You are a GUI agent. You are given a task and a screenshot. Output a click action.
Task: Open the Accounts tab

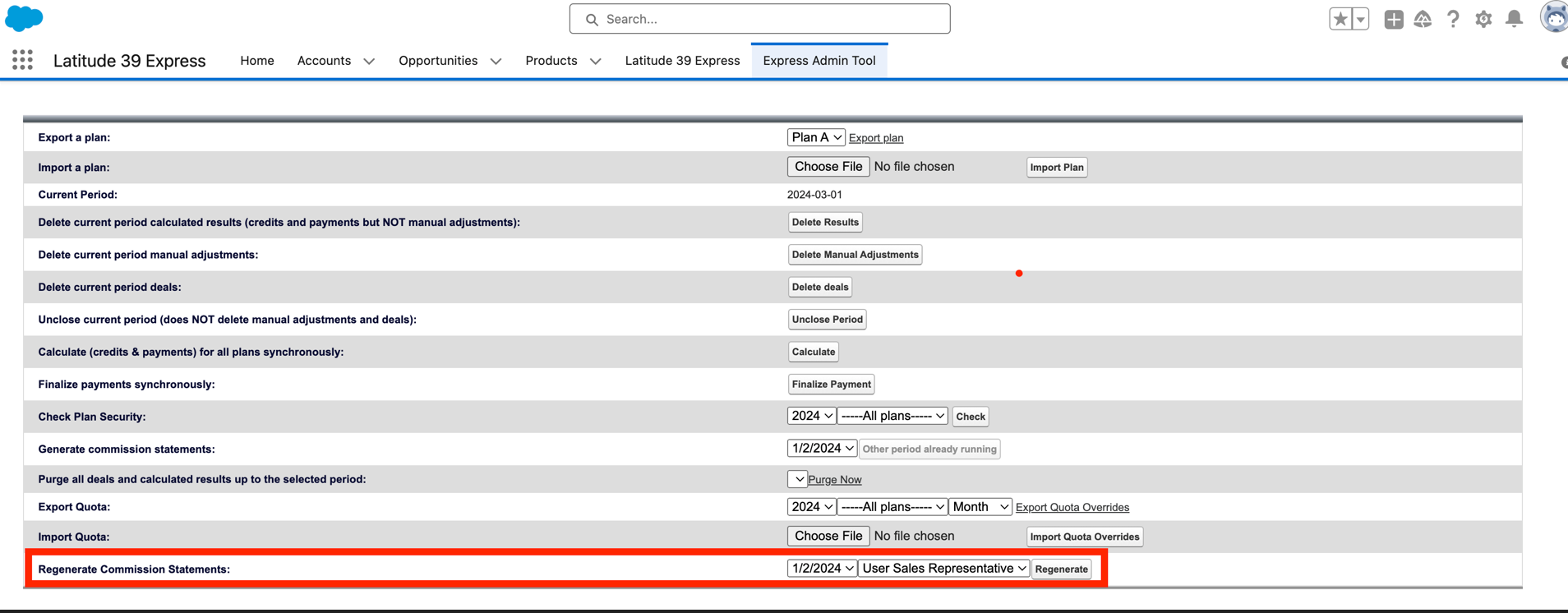coord(324,61)
